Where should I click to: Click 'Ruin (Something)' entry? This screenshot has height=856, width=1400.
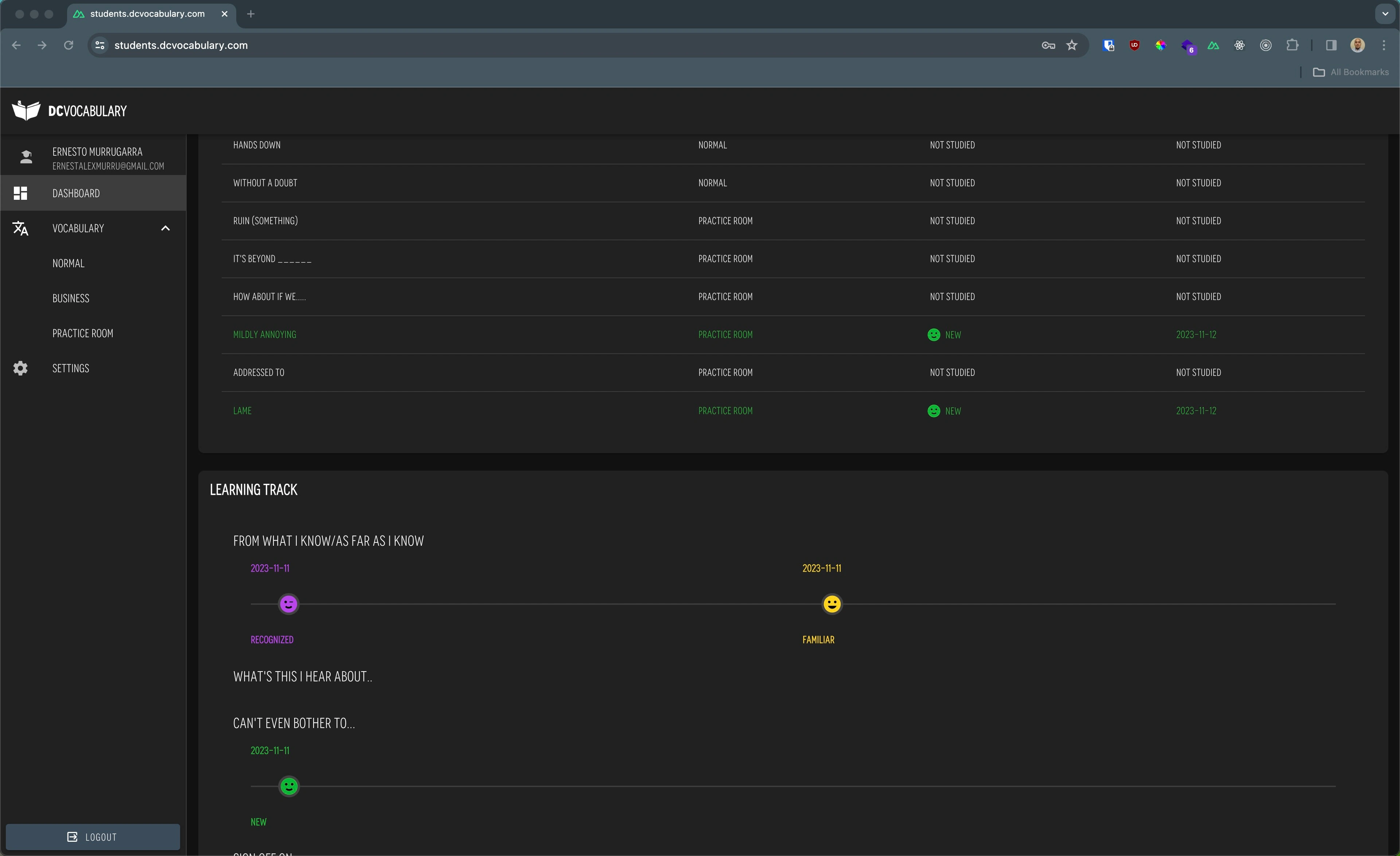tap(265, 221)
